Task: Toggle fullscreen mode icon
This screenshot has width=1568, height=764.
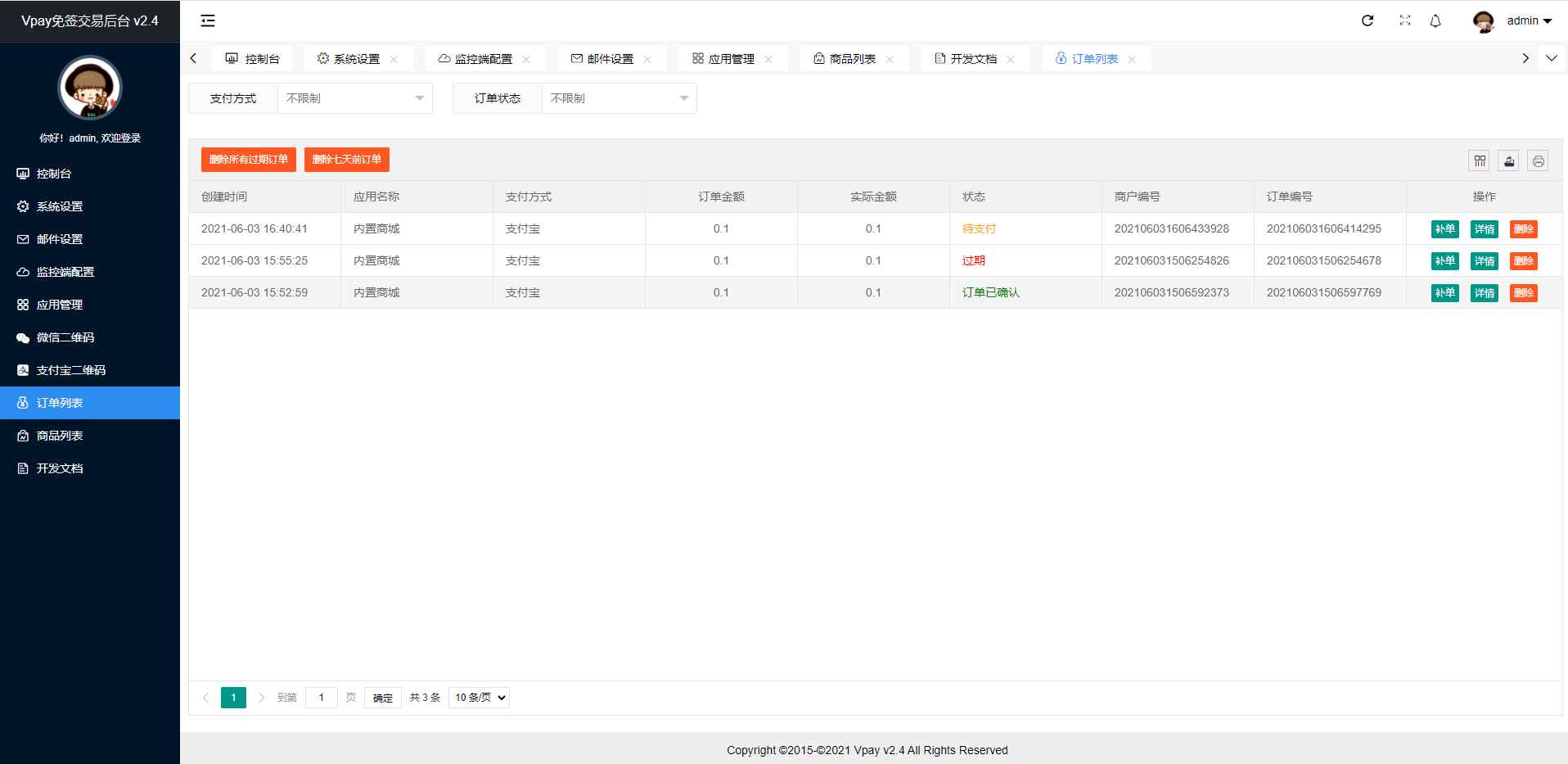Action: coord(1404,20)
